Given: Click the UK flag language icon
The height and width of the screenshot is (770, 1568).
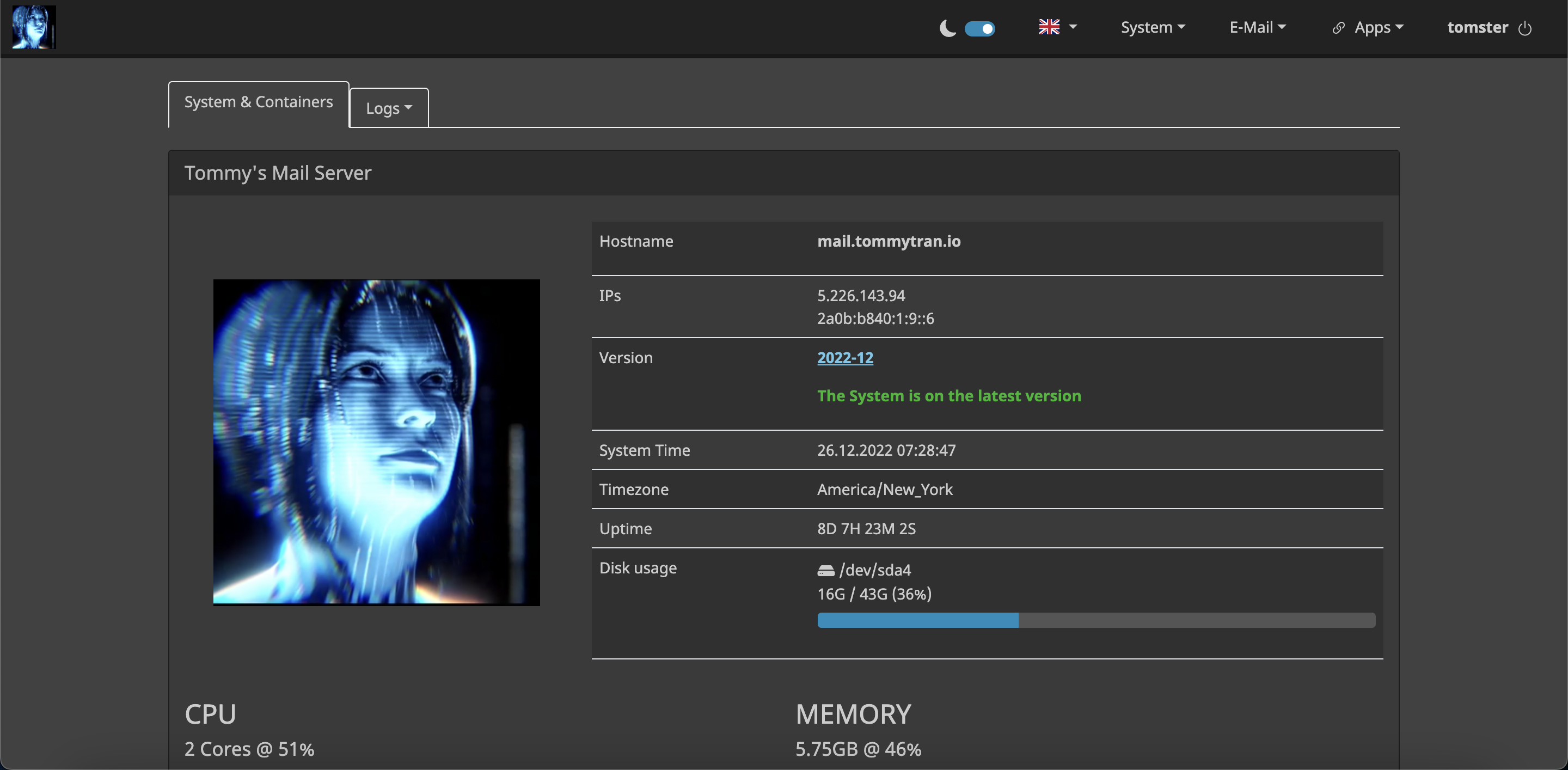Looking at the screenshot, I should 1049,27.
